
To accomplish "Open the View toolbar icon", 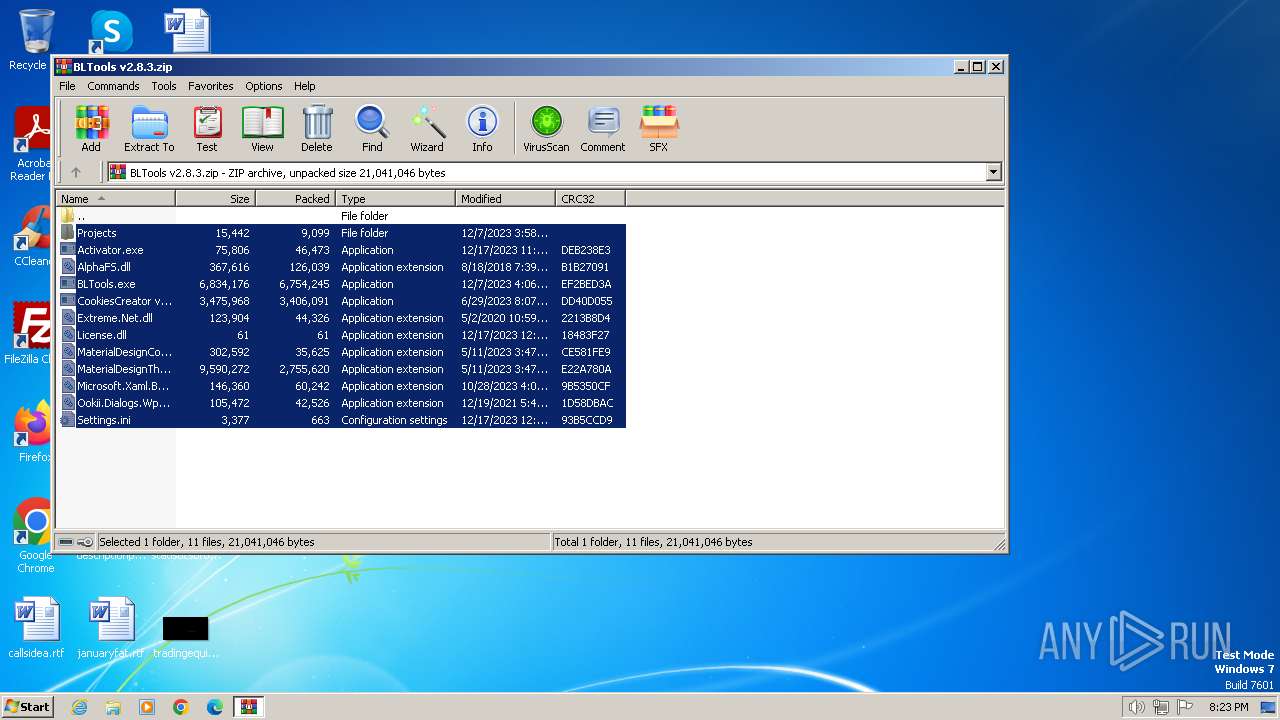I will pos(262,129).
